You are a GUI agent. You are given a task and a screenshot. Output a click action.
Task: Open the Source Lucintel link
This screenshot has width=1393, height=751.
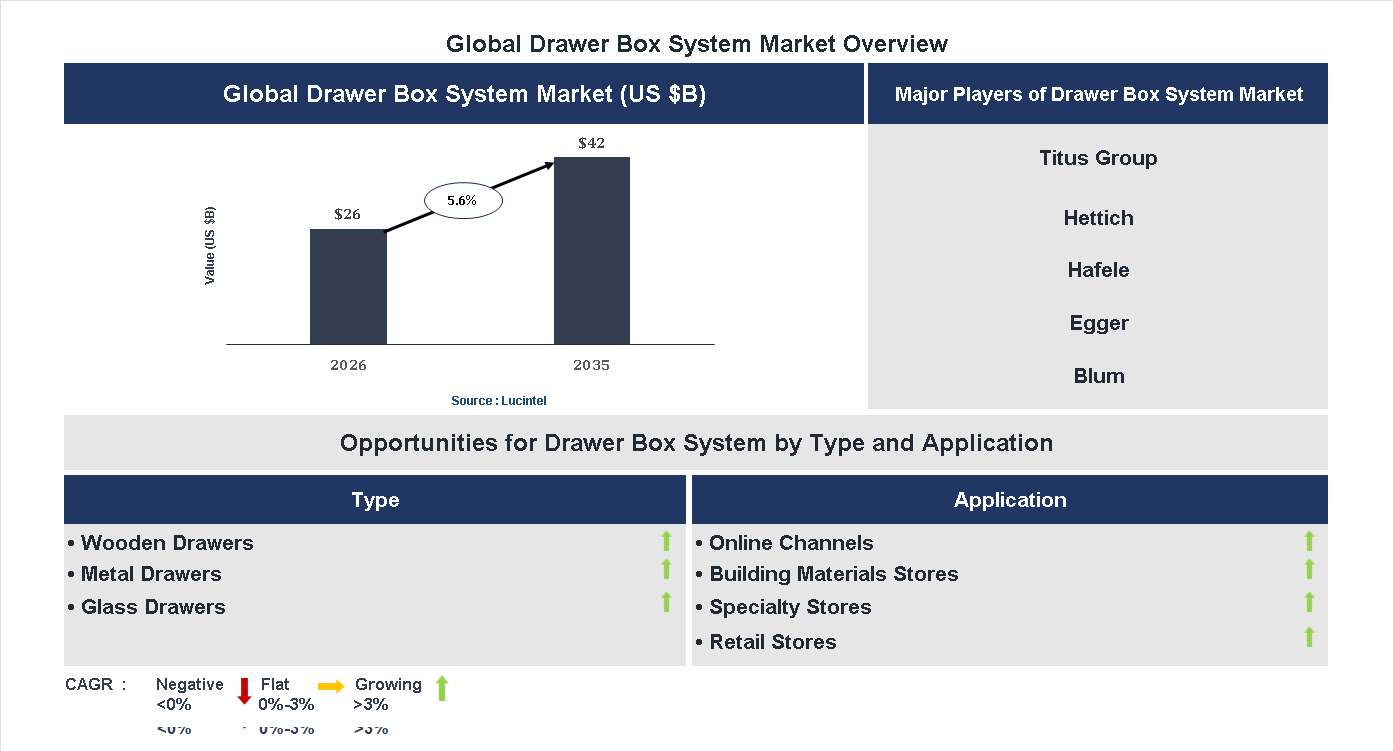point(498,400)
